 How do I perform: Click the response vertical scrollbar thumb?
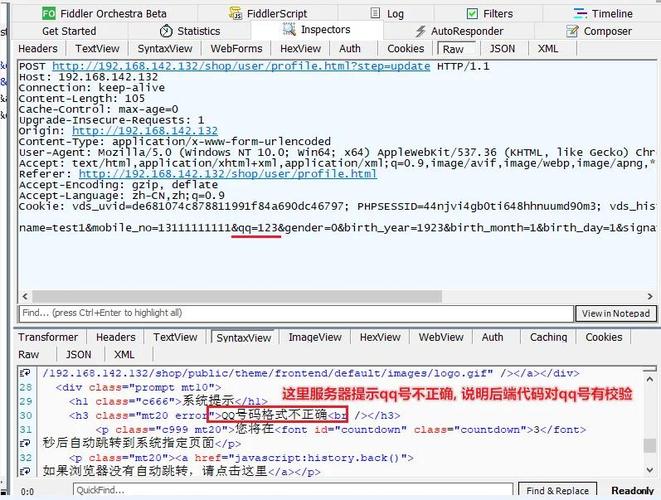pos(650,445)
